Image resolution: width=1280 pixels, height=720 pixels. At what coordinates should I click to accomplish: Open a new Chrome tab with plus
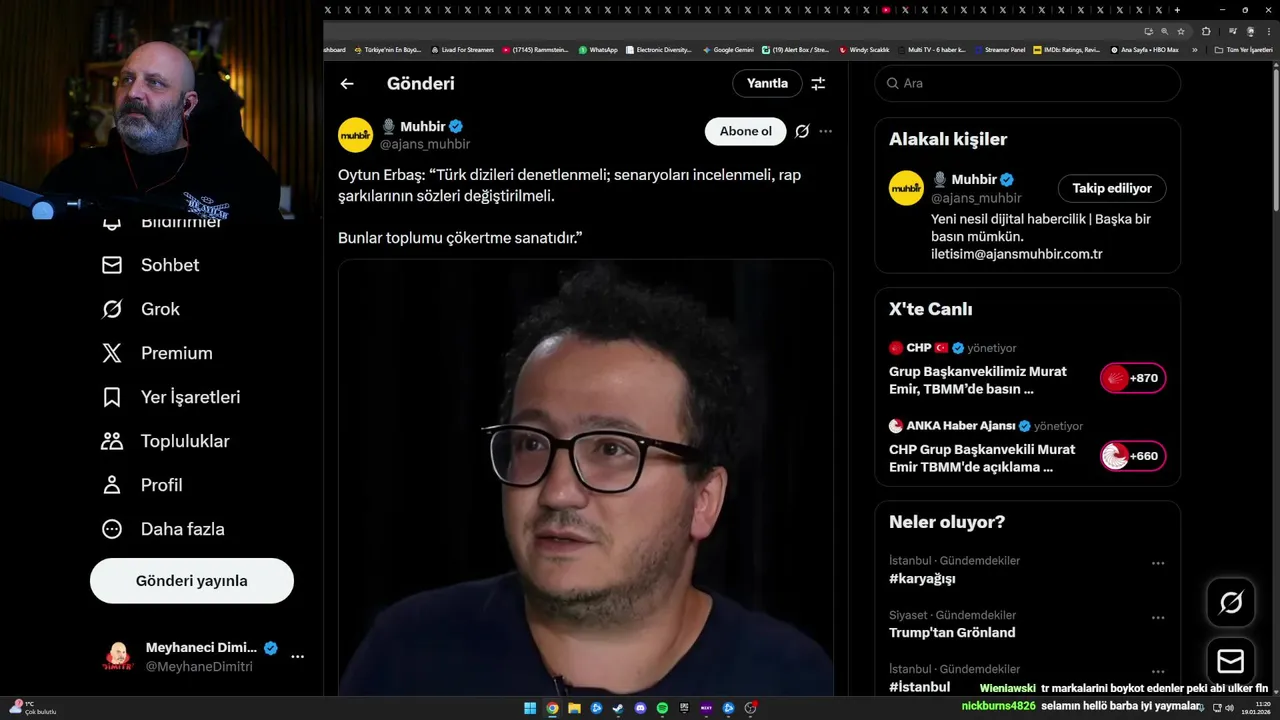(x=1177, y=9)
